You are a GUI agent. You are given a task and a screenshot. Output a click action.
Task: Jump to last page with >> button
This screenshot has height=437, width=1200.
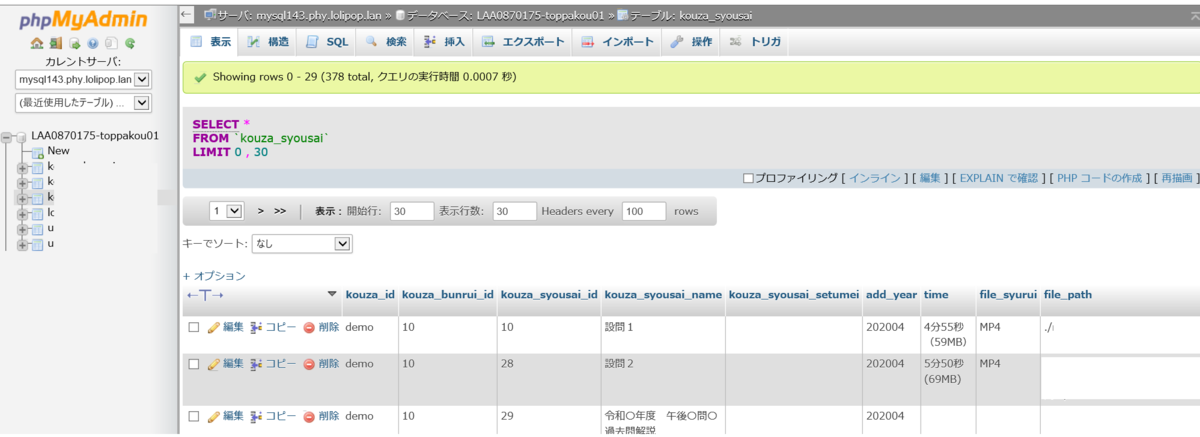tap(280, 211)
